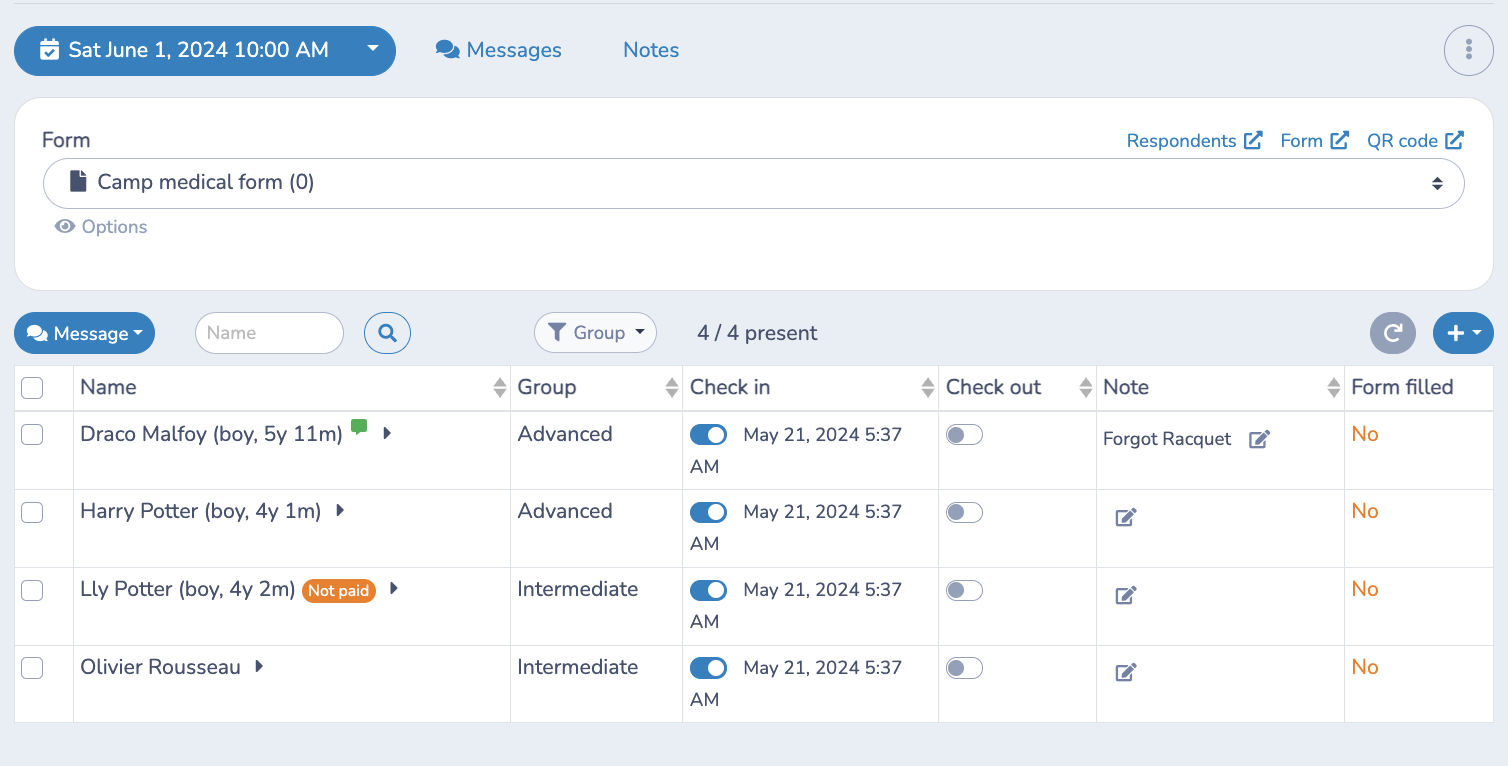
Task: Tick the select-all checkbox in table header
Action: (x=32, y=388)
